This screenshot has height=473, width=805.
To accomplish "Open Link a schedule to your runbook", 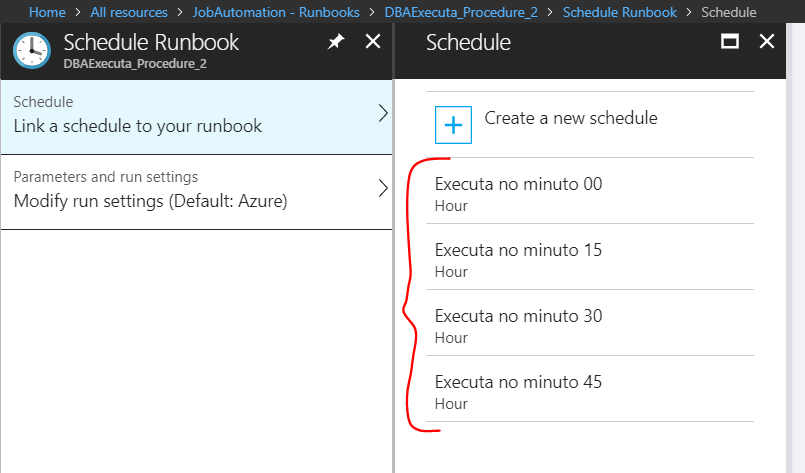I will pyautogui.click(x=137, y=126).
